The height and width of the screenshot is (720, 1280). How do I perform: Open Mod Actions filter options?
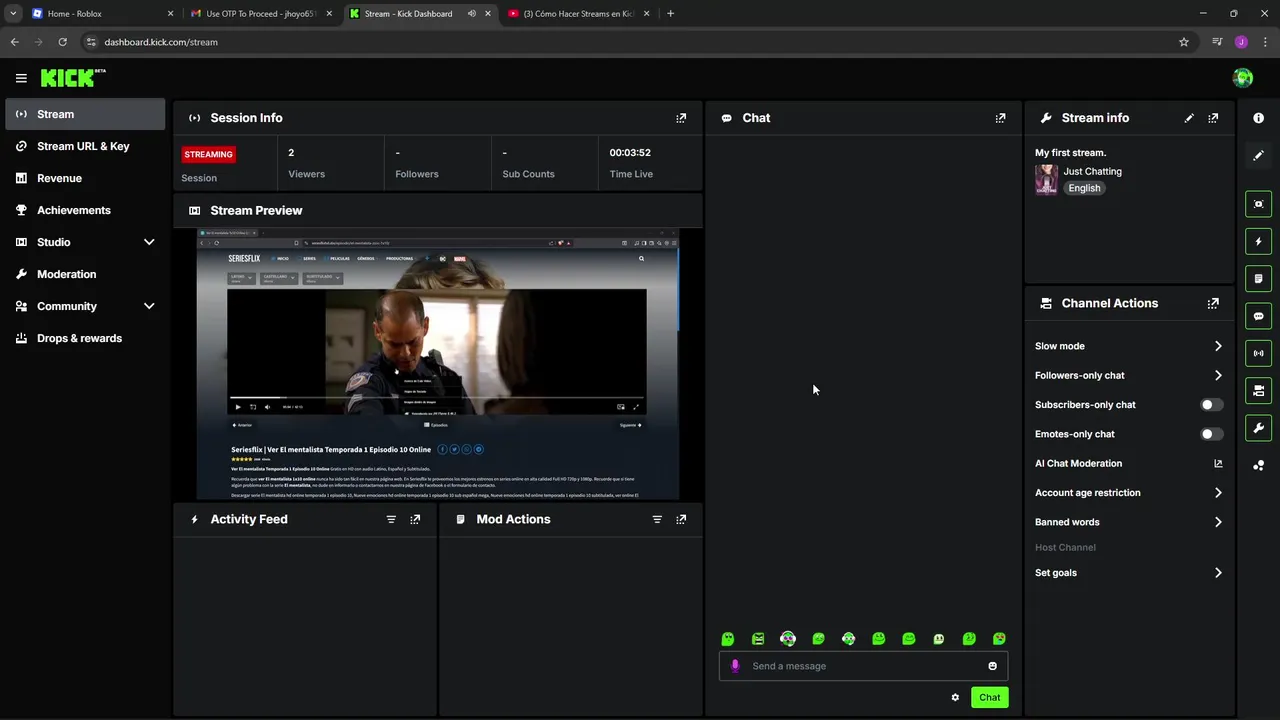pos(657,519)
